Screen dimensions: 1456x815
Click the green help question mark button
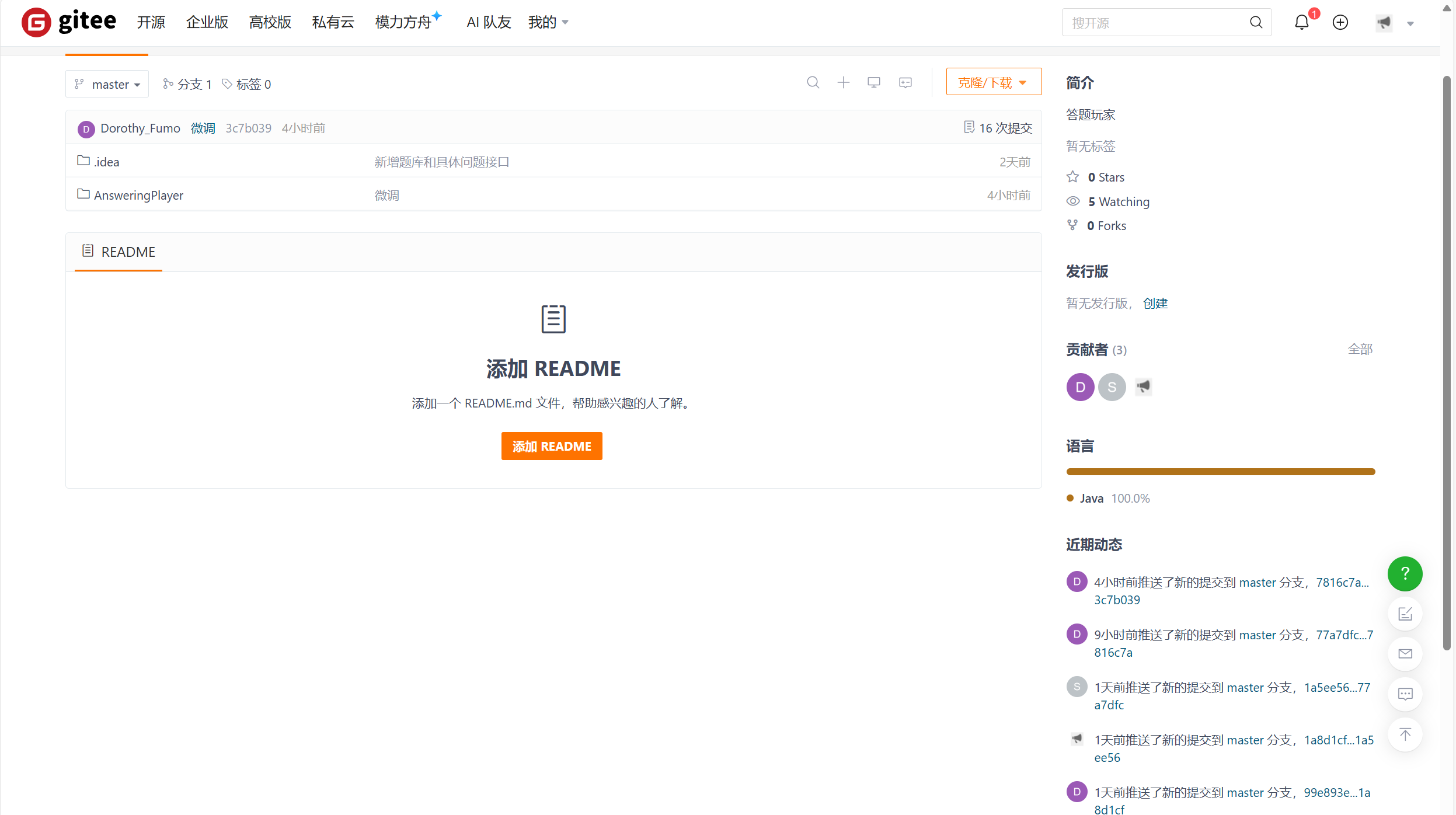[1405, 574]
